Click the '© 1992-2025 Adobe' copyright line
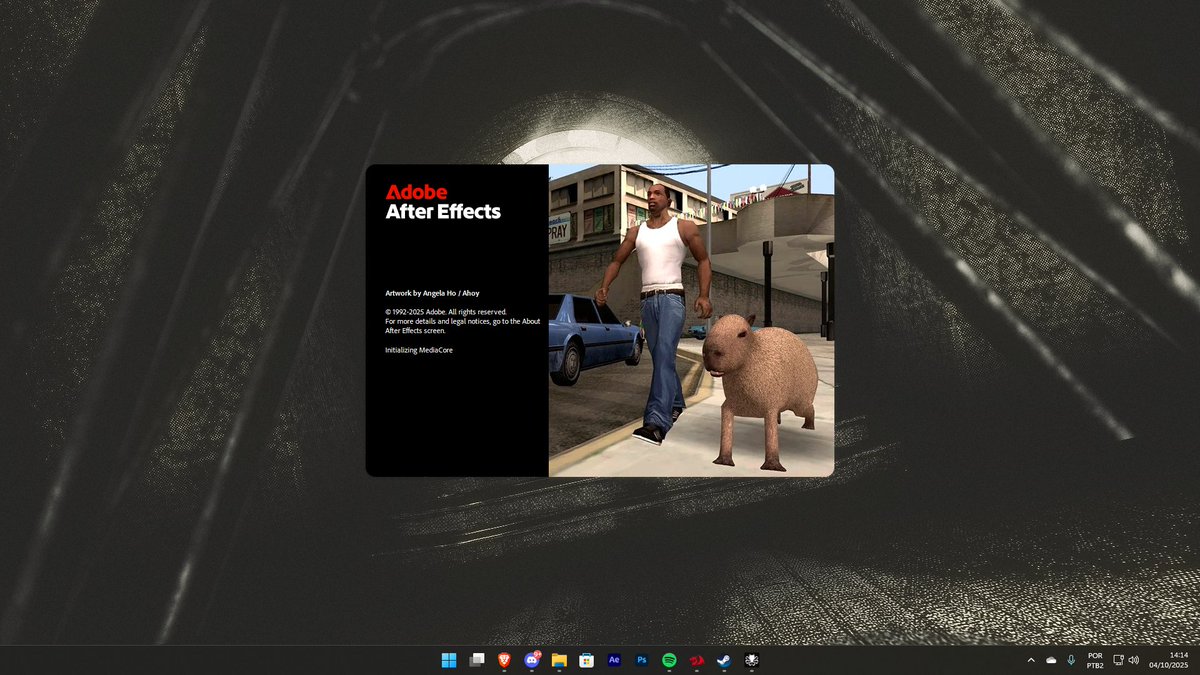 click(x=446, y=312)
